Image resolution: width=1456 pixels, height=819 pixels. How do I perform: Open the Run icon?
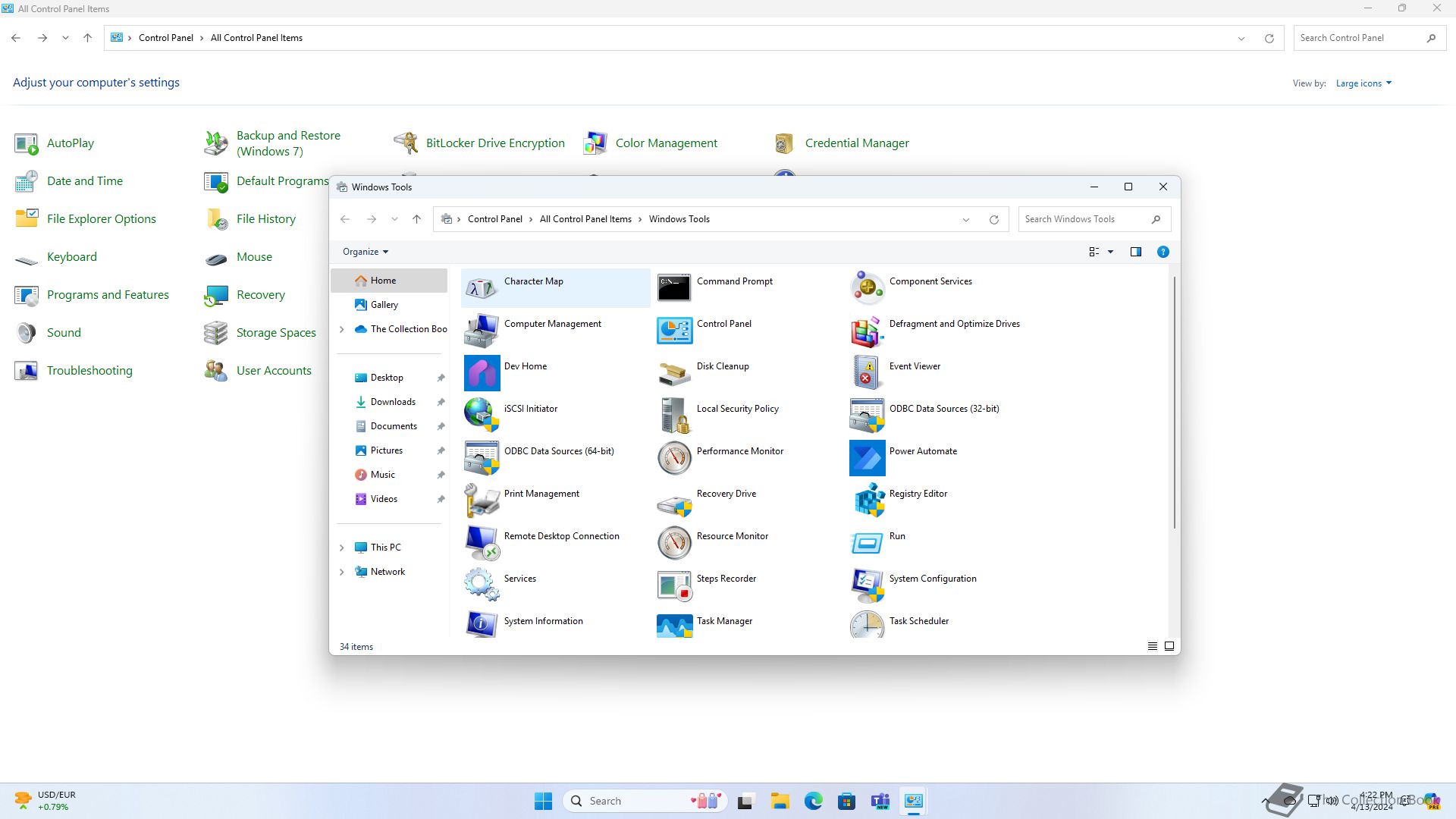click(x=867, y=543)
